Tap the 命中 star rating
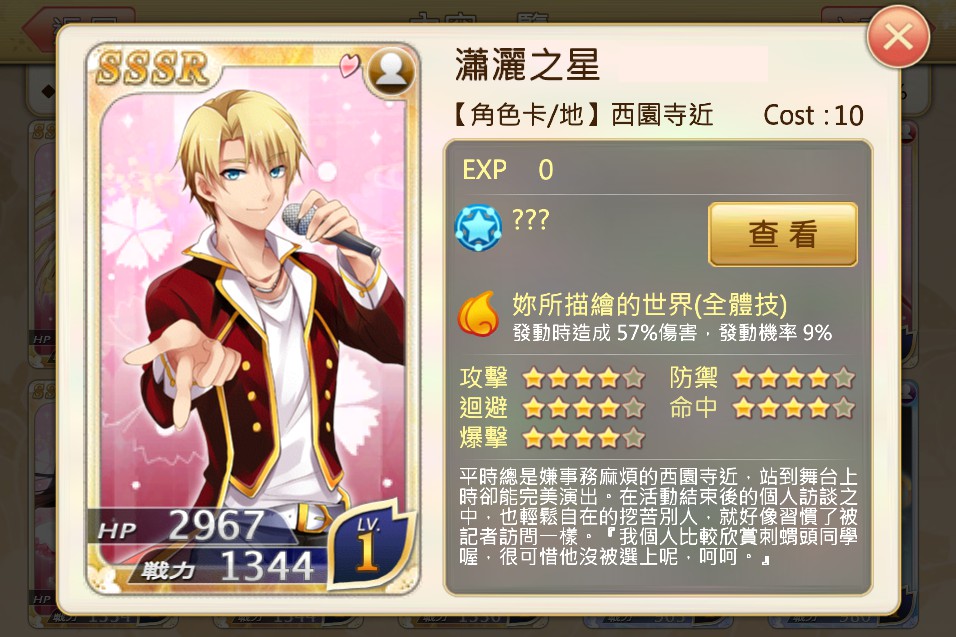956x637 pixels. [794, 408]
